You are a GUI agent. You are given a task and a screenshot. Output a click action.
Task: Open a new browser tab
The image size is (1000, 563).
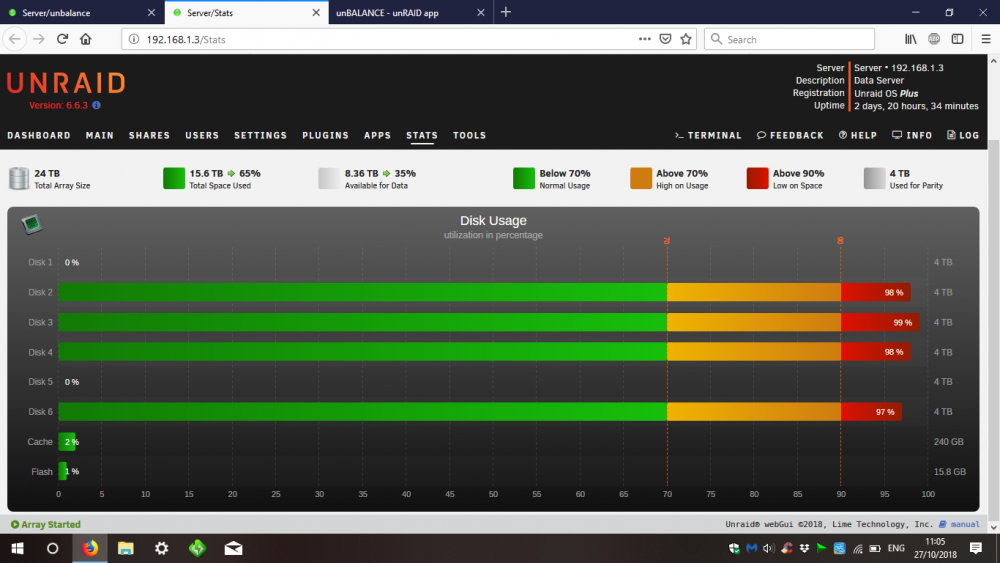click(506, 12)
